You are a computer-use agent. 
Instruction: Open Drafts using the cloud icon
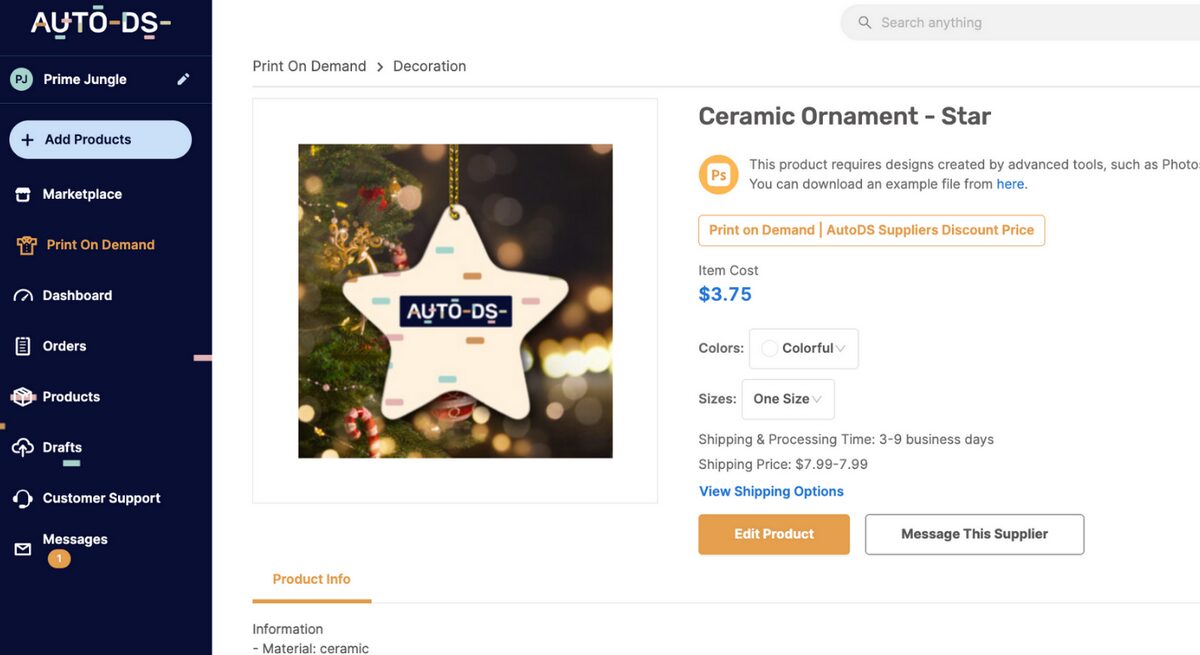pos(20,447)
